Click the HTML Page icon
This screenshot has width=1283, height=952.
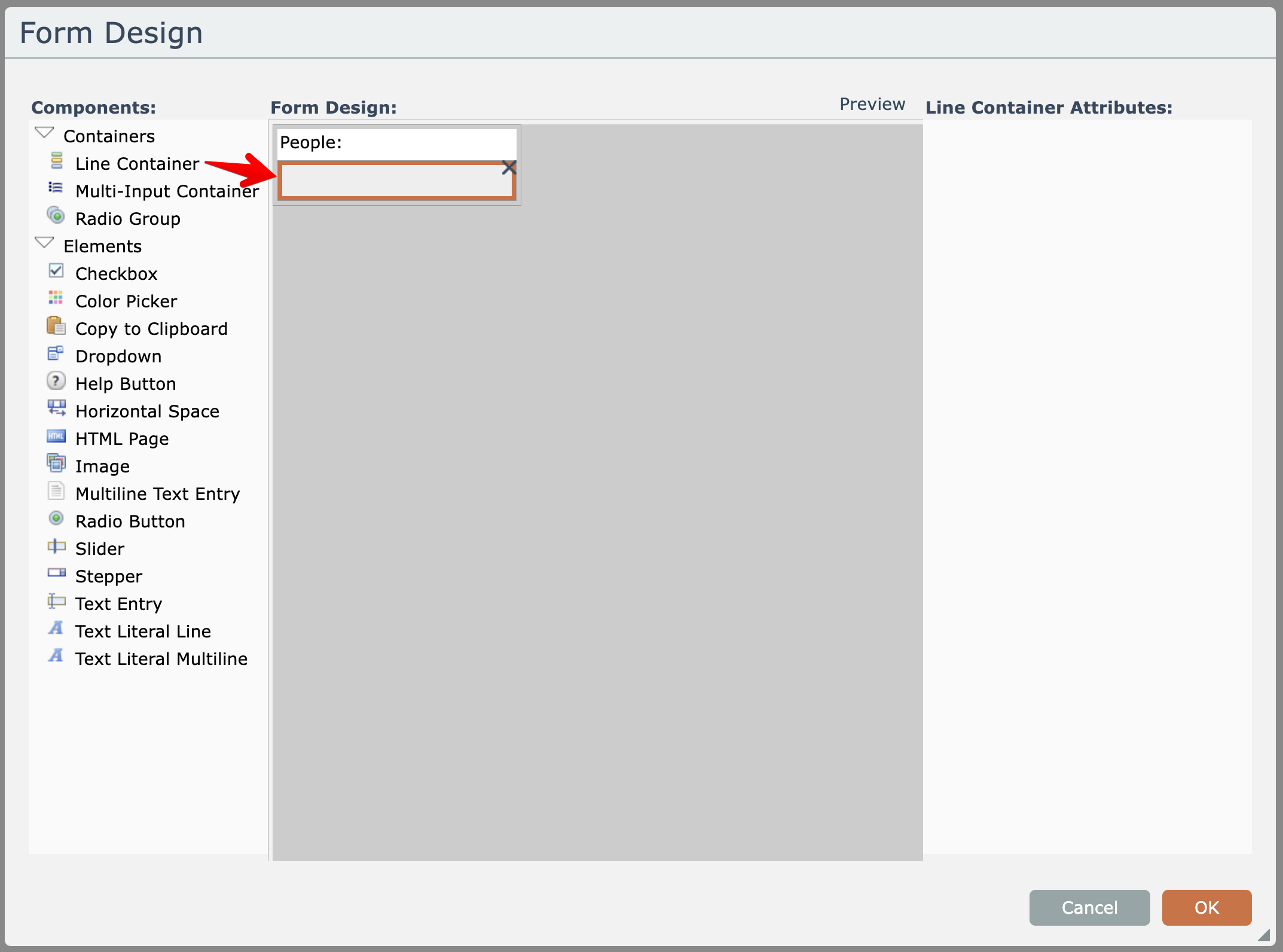click(56, 436)
